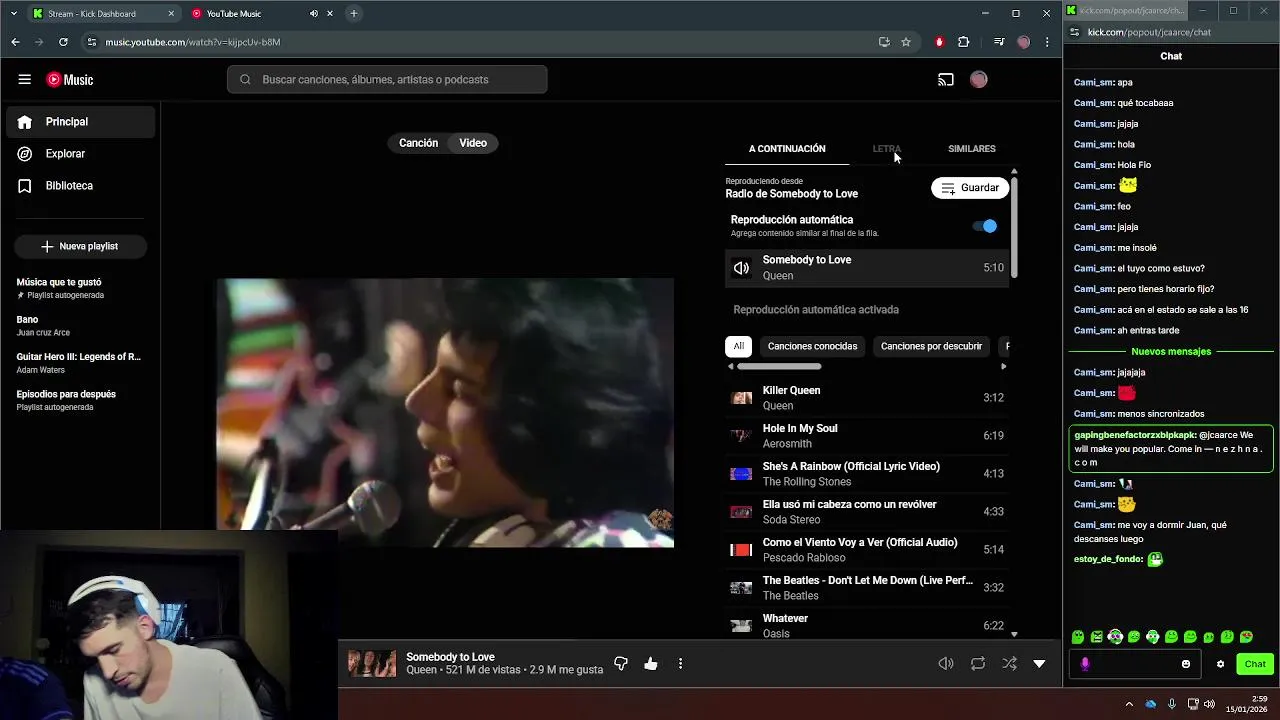Image resolution: width=1280 pixels, height=720 pixels.
Task: Click the Somebody to Love queue row
Action: point(867,267)
